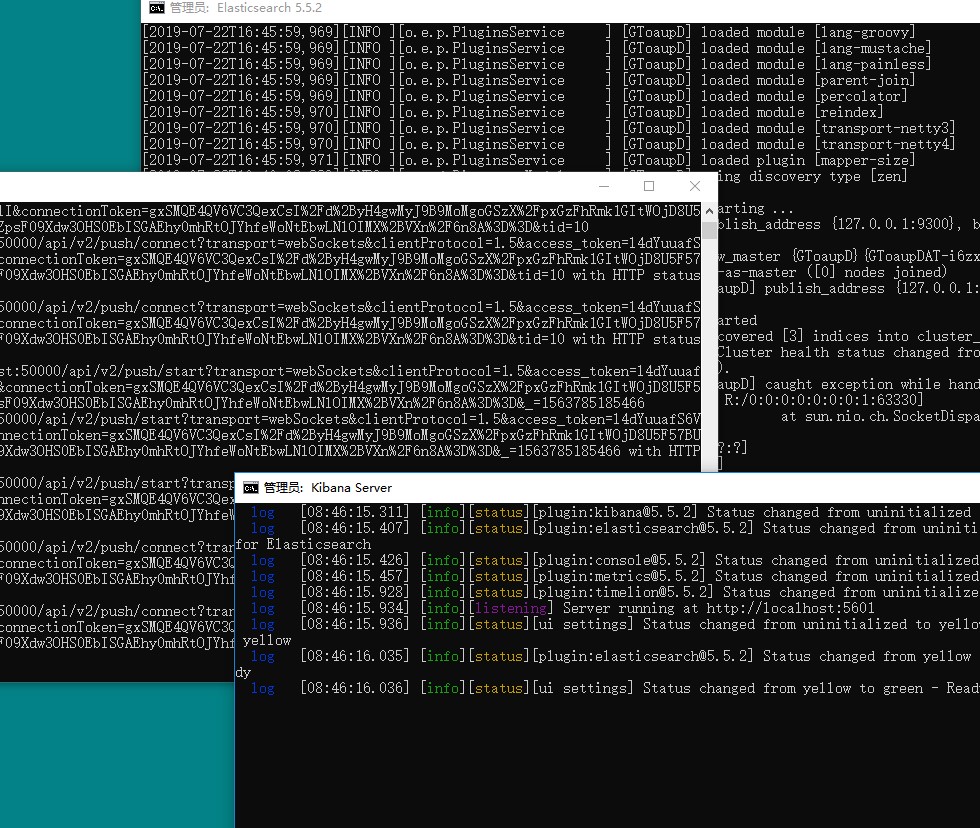Click the plugin:timelion@5.5.2 status line
This screenshot has height=828, width=980.
[x=615, y=592]
